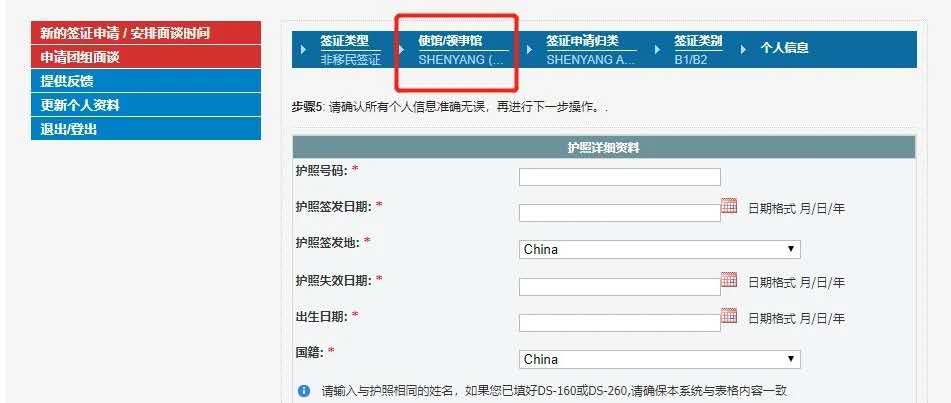Open calendar icon for 护照失效日期
The height and width of the screenshot is (403, 951).
point(728,280)
